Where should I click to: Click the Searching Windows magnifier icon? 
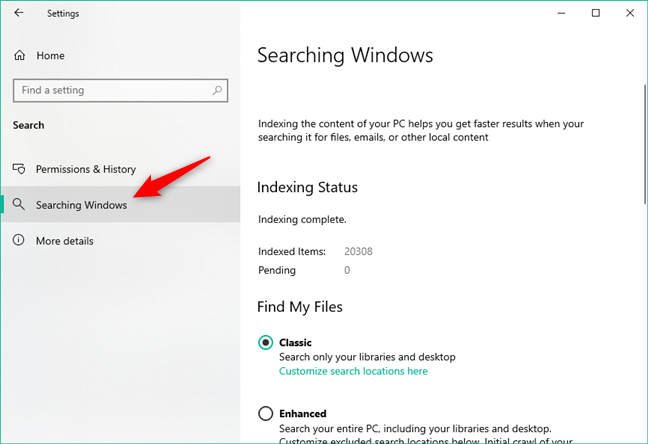19,204
